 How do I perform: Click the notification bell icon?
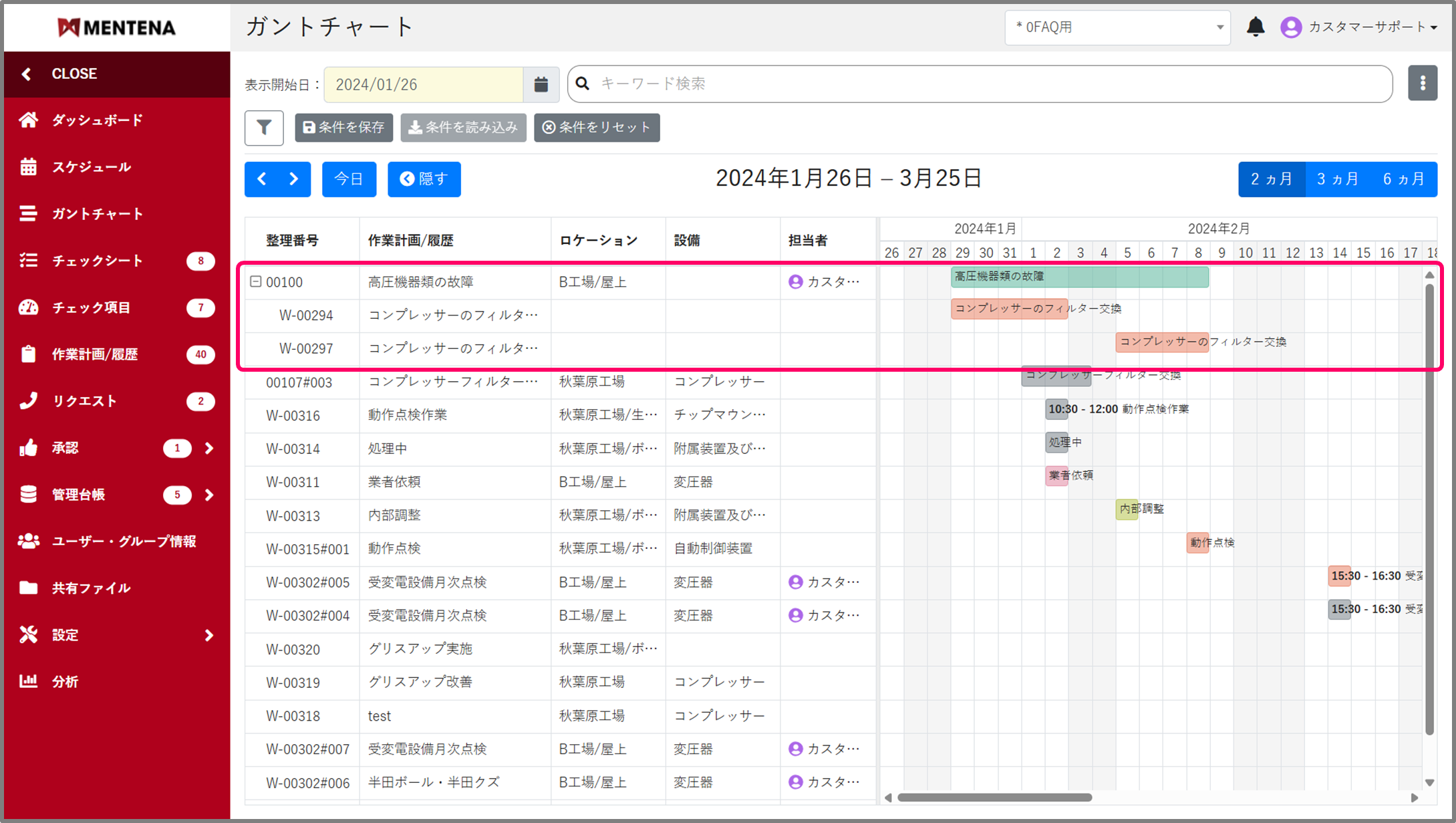click(1256, 27)
